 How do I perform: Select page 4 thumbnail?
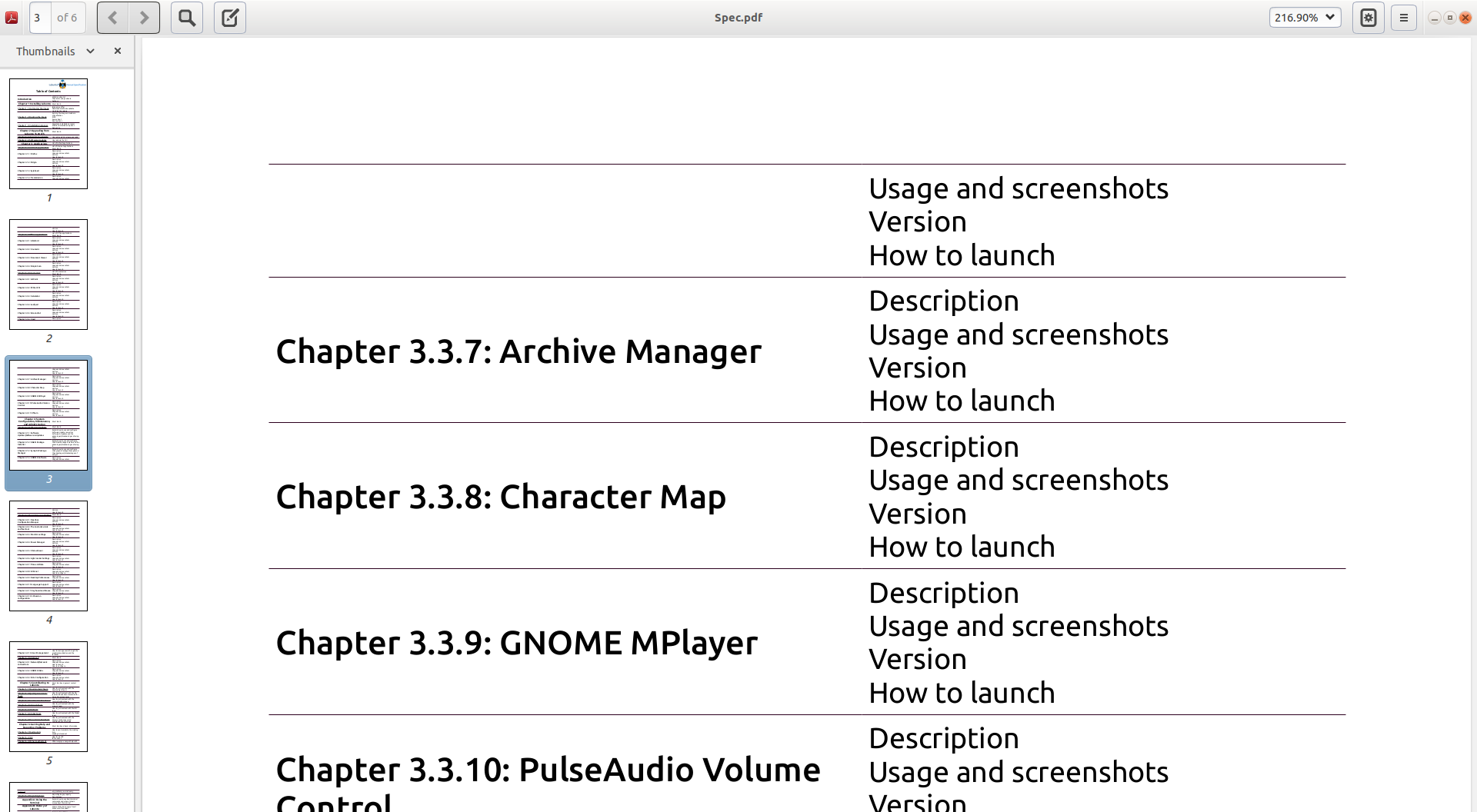48,556
